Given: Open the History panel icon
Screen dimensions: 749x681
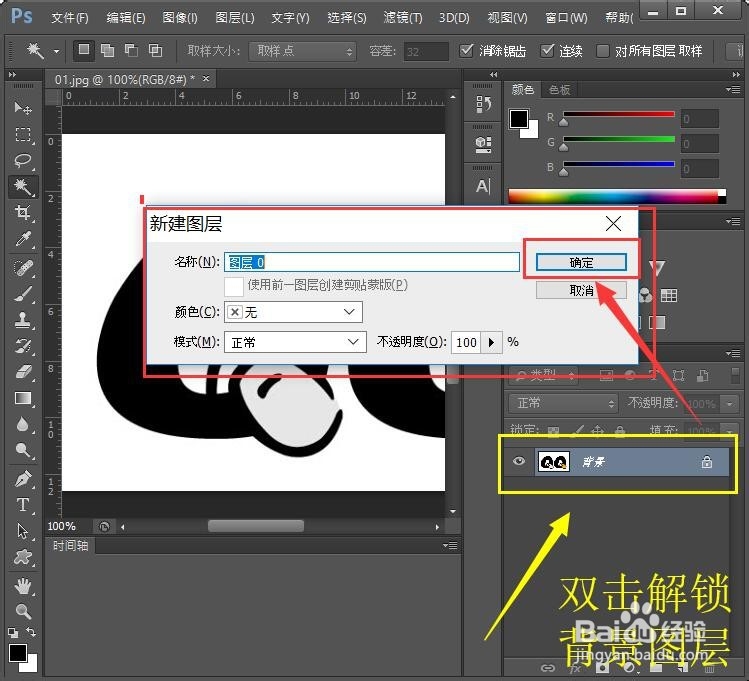Looking at the screenshot, I should pos(483,104).
